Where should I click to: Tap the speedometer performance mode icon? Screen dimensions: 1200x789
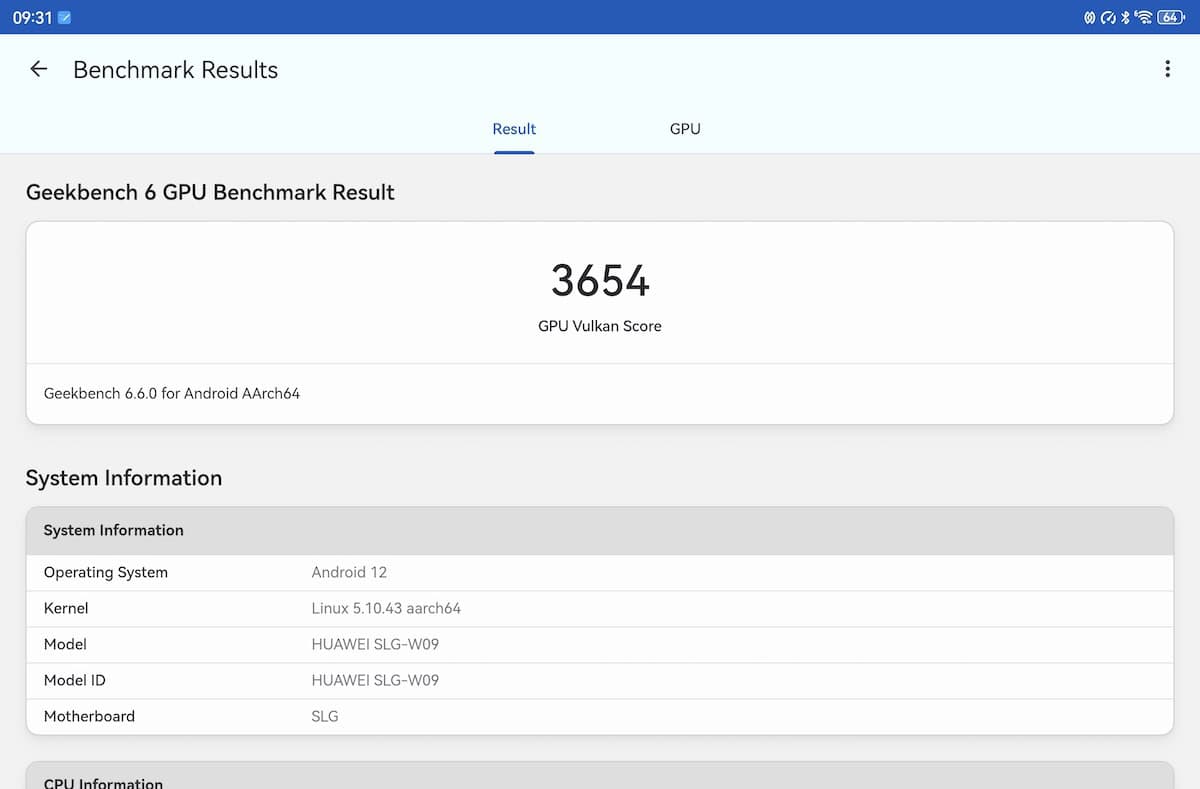pos(1108,18)
